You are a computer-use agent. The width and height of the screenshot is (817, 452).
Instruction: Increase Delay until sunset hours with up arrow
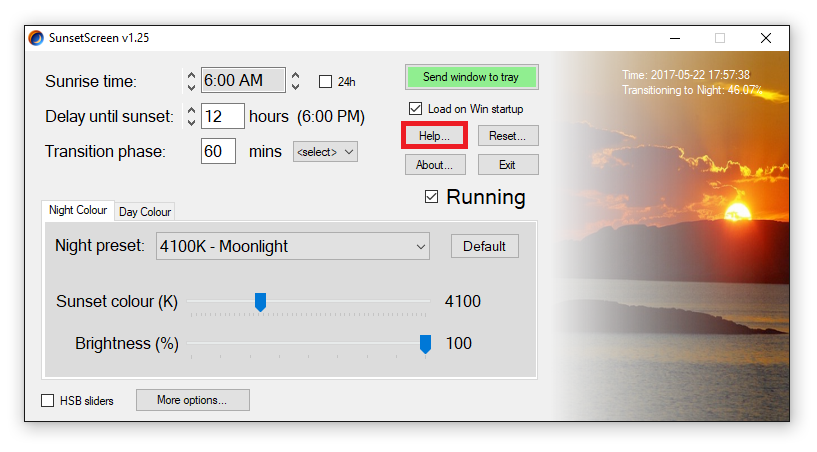coord(191,110)
